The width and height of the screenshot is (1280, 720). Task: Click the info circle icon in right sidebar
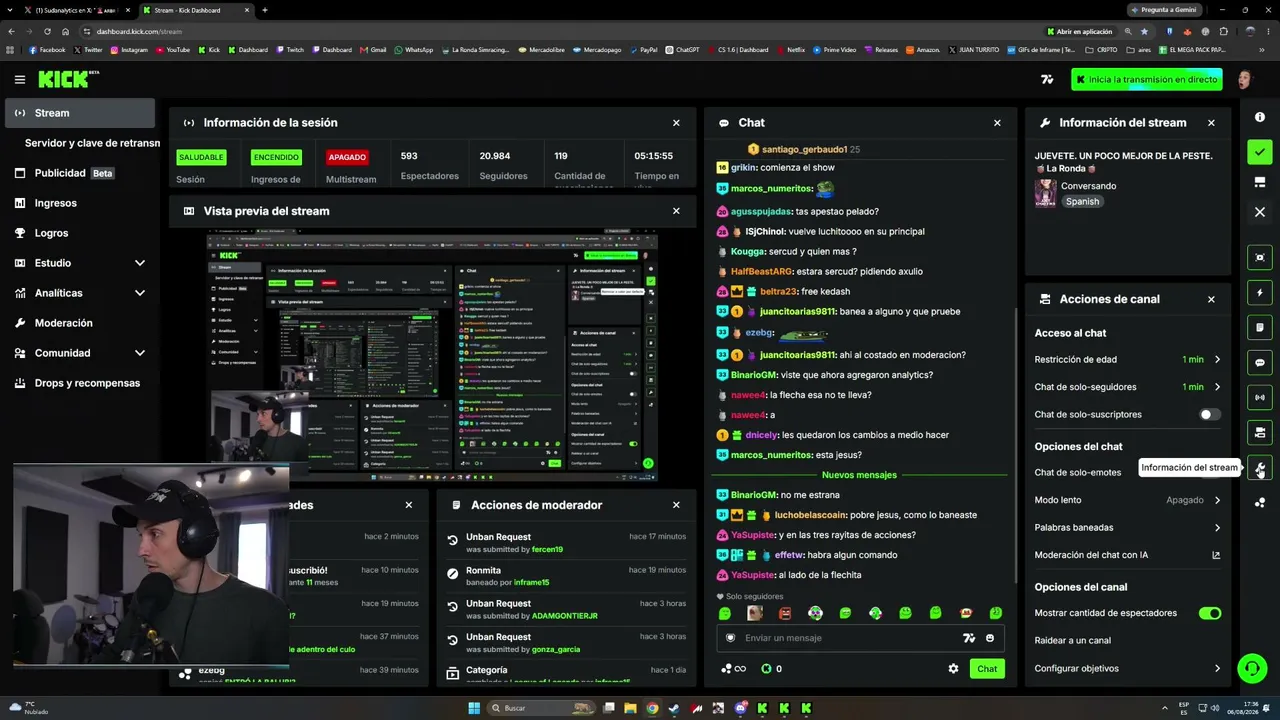click(x=1260, y=117)
